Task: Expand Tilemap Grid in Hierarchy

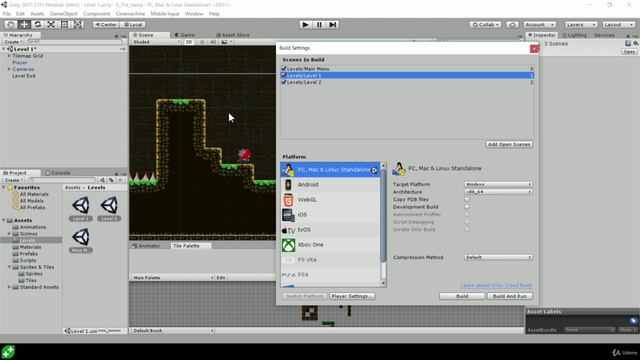Action: tap(9, 56)
